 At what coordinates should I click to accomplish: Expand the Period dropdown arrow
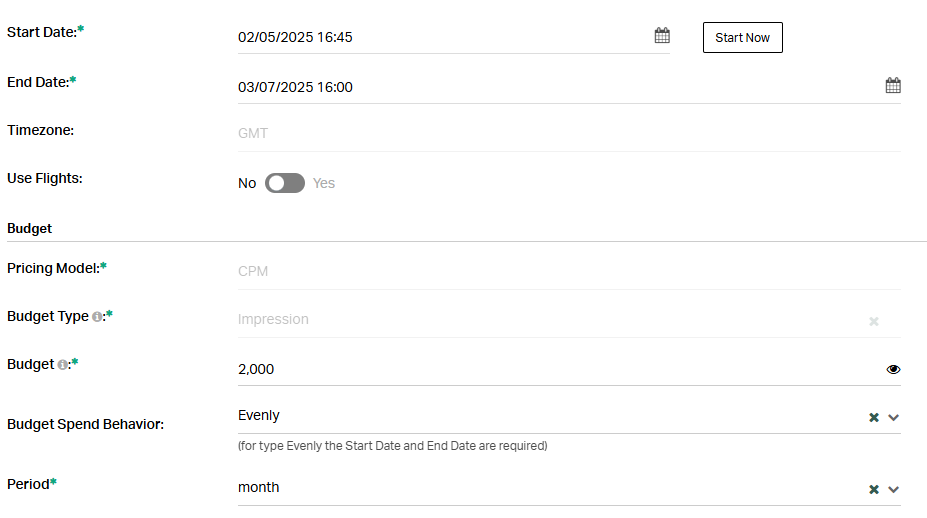[x=894, y=489]
